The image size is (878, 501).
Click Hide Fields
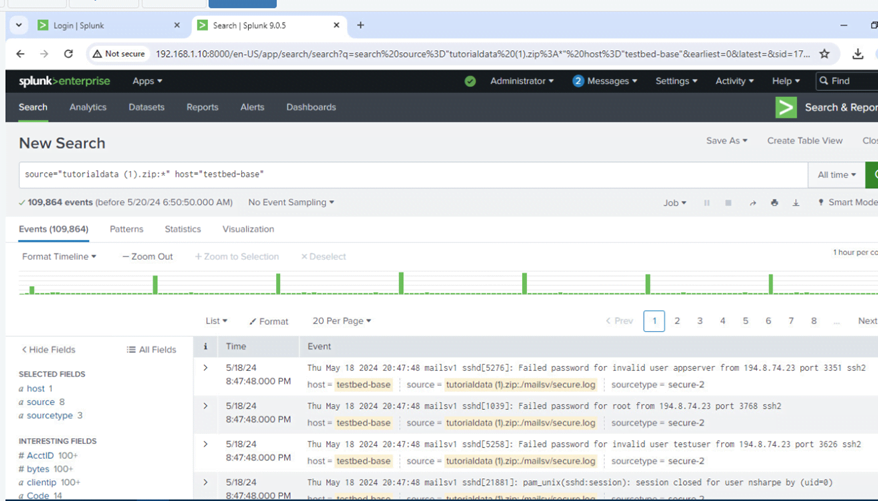pyautogui.click(x=48, y=350)
